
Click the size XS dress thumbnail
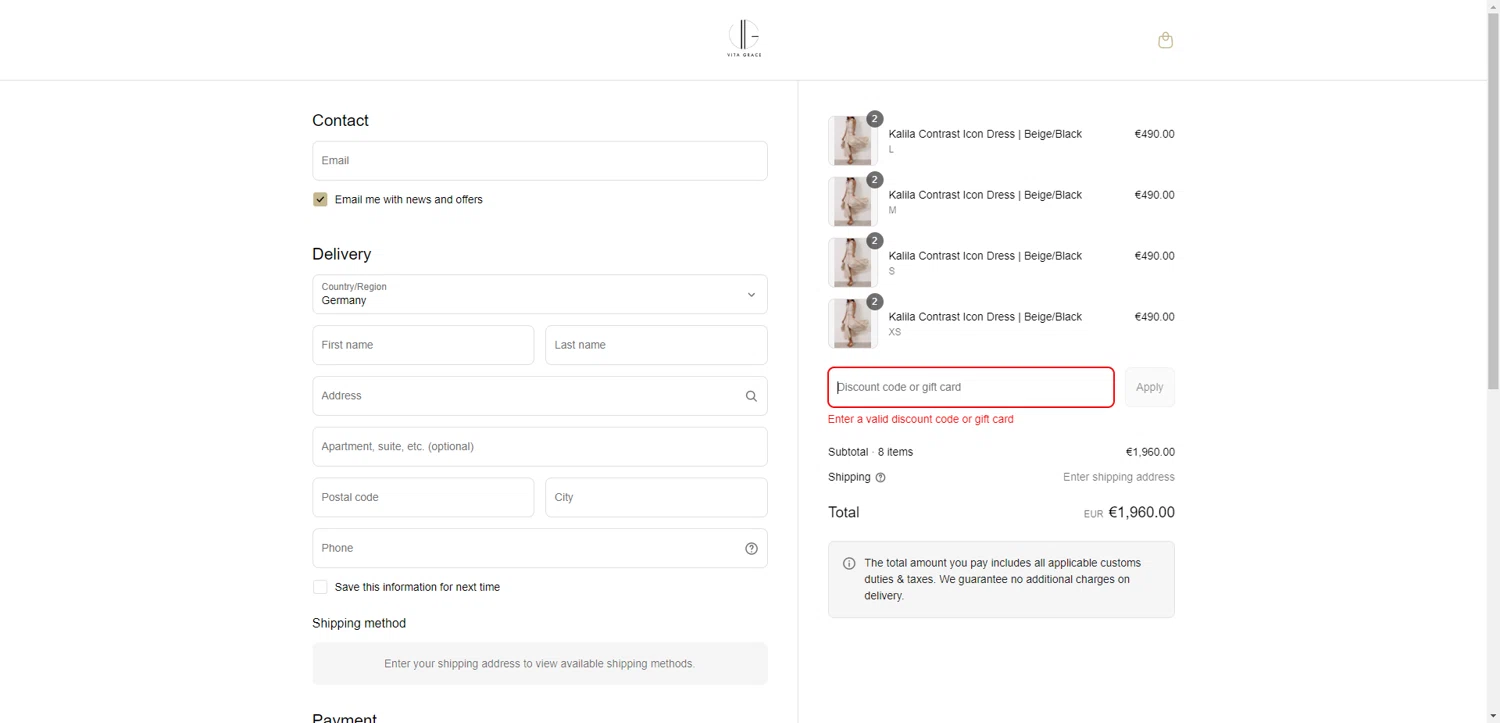click(x=853, y=324)
